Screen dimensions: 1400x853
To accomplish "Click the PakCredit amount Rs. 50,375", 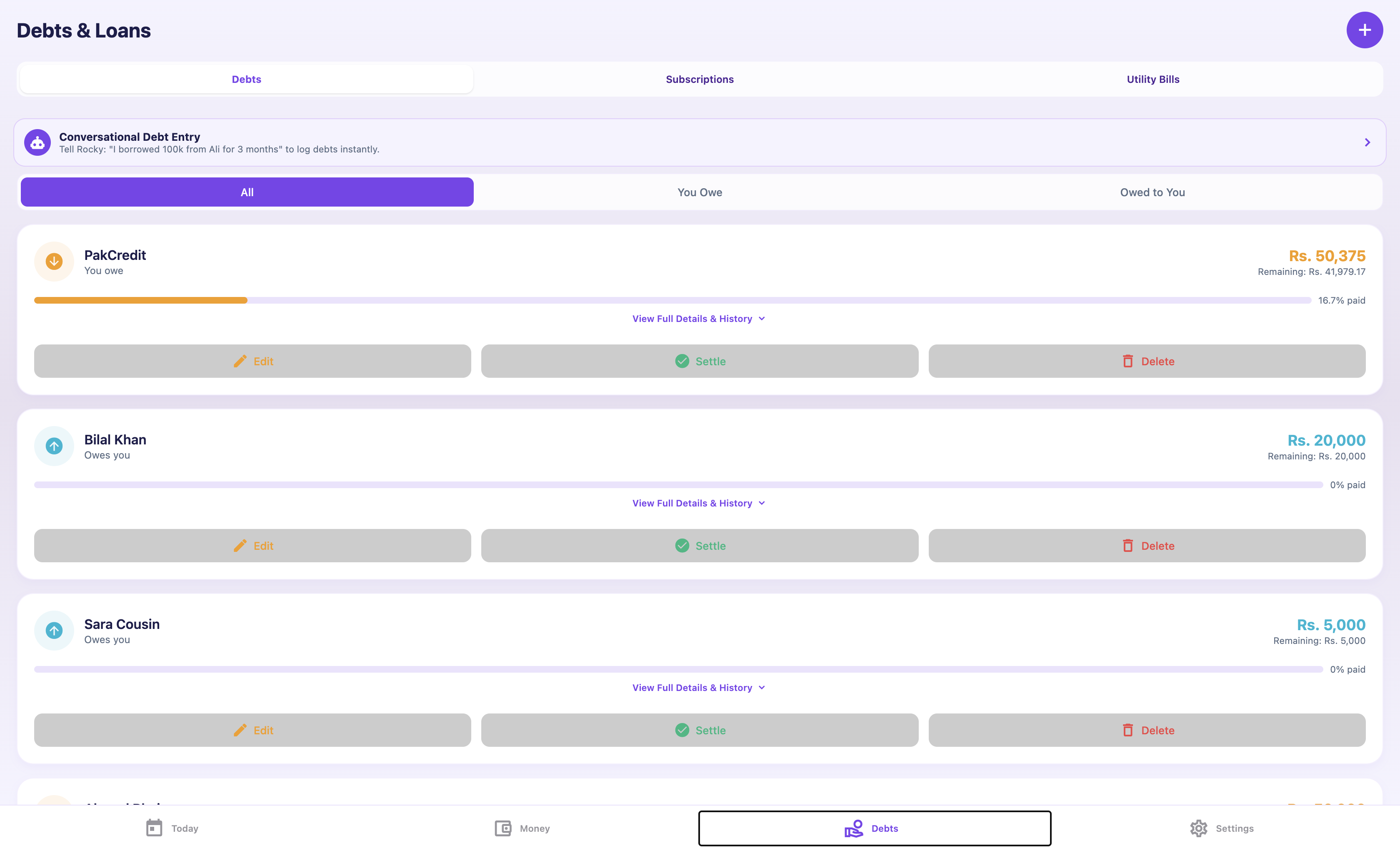I will [x=1327, y=256].
